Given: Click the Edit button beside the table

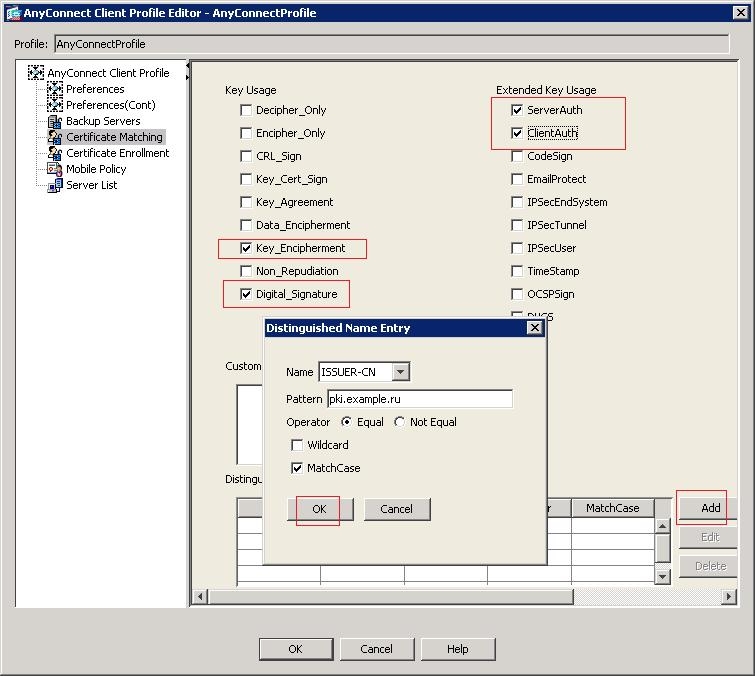Looking at the screenshot, I should tap(708, 537).
